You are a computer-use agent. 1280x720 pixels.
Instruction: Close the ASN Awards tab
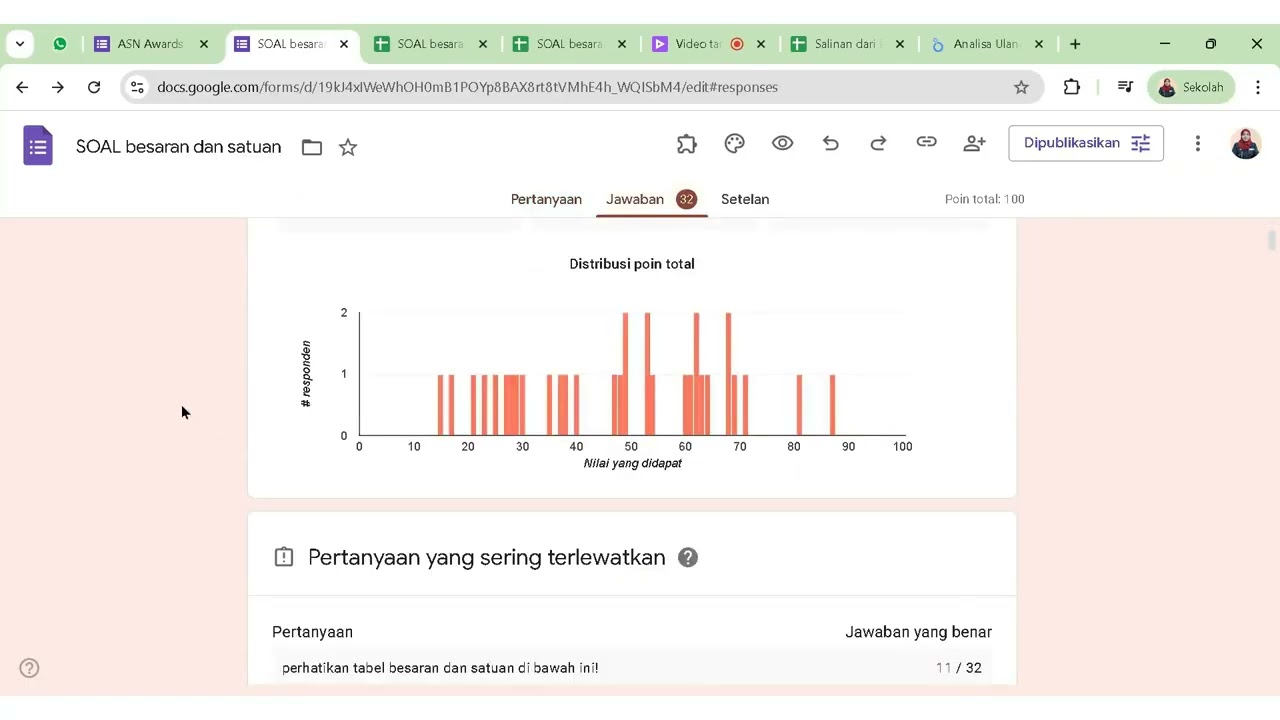pyautogui.click(x=204, y=44)
